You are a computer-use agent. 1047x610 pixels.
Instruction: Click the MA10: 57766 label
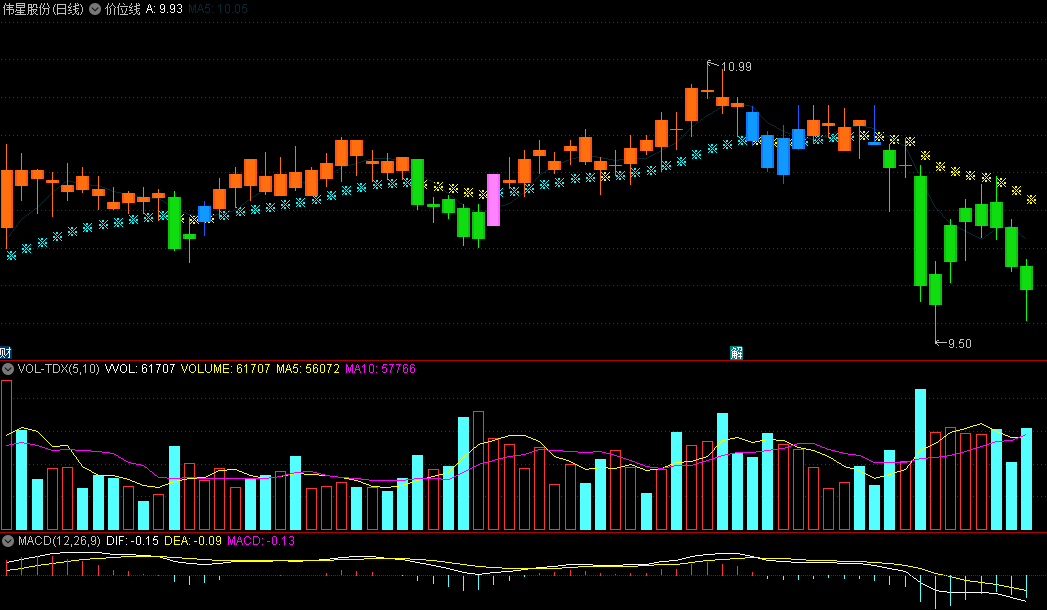click(380, 368)
